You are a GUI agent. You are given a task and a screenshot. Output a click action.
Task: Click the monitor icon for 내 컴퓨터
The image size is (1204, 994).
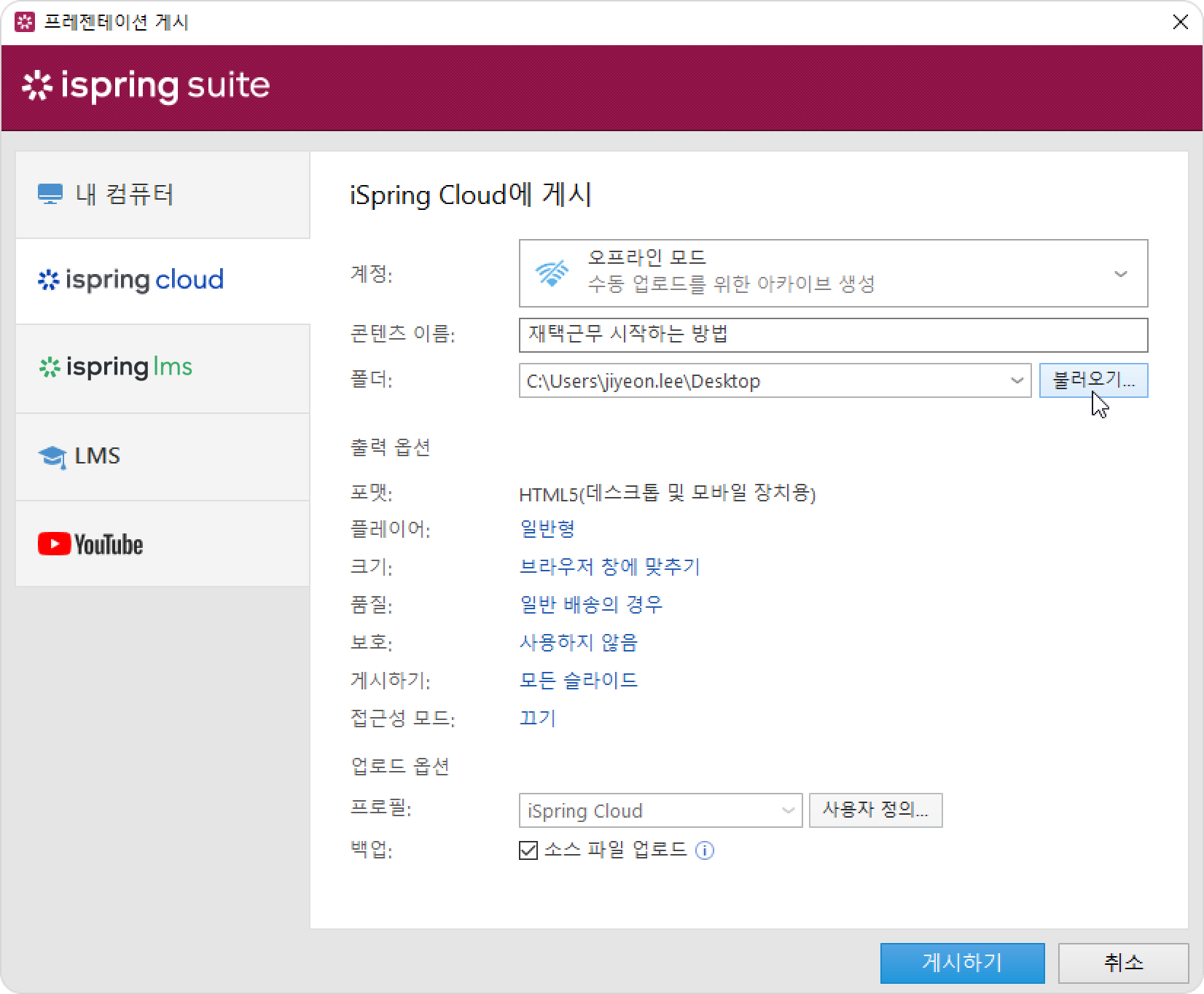50,195
